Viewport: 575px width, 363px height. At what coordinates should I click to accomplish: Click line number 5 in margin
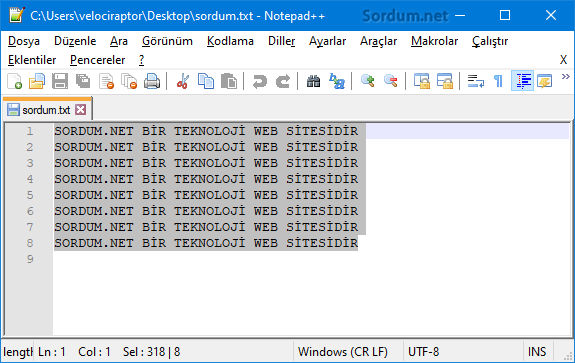pyautogui.click(x=30, y=195)
